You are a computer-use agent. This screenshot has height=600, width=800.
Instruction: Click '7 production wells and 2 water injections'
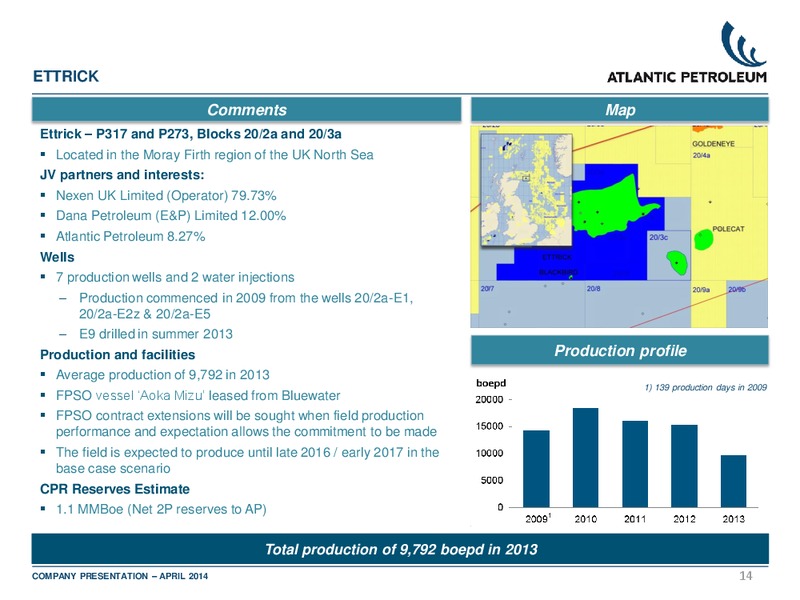point(175,277)
